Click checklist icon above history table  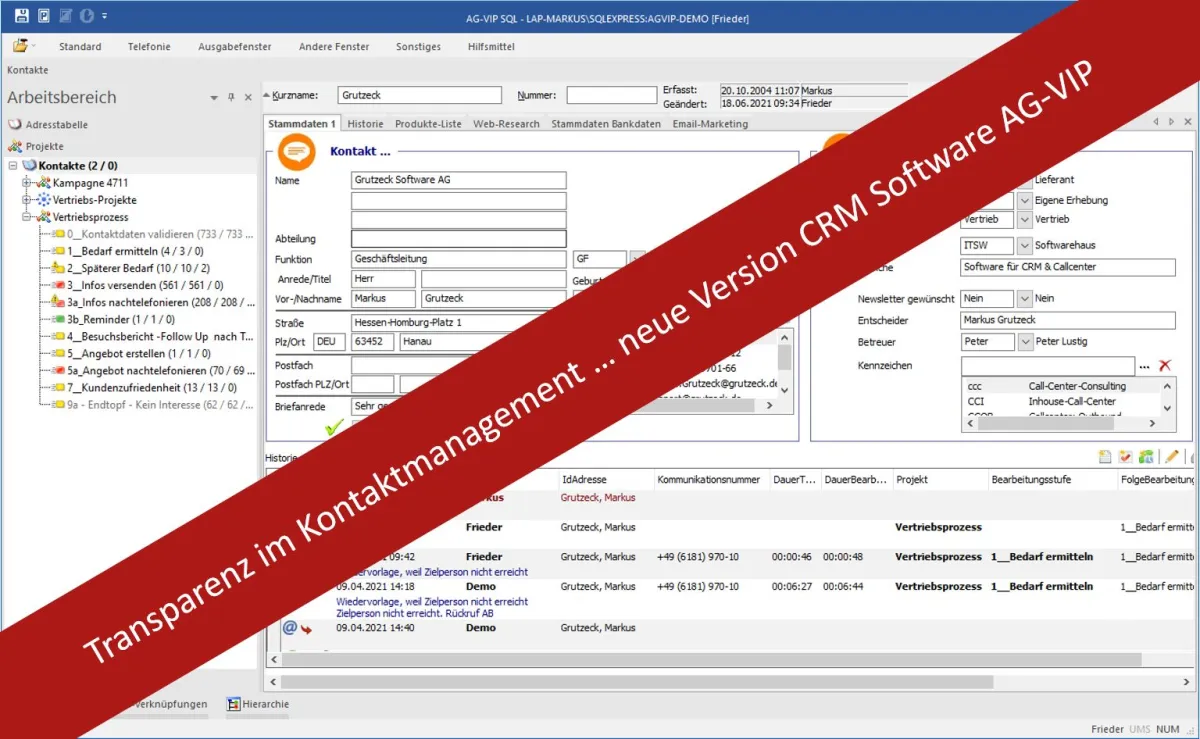(1125, 457)
